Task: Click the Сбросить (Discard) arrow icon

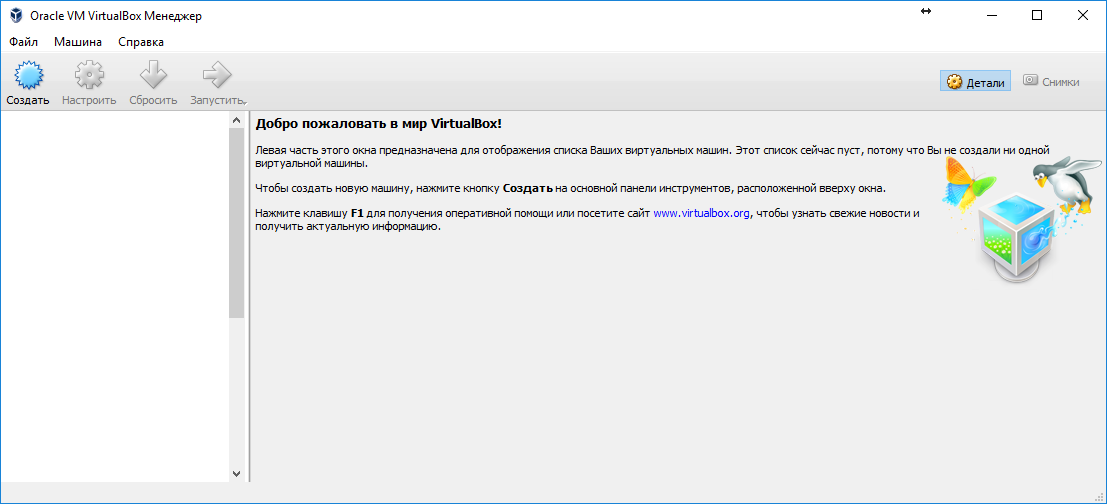Action: [153, 75]
